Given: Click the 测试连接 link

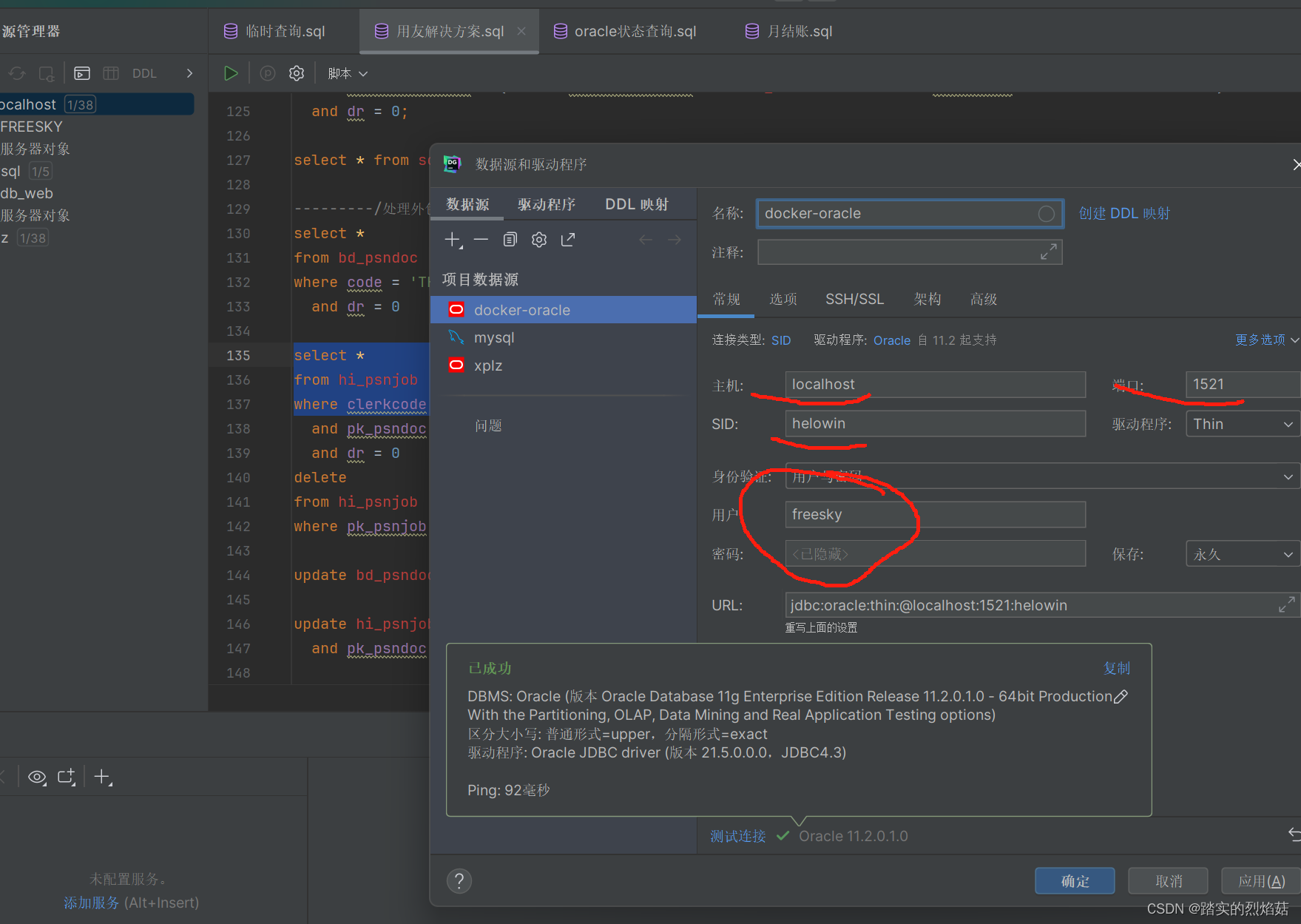Looking at the screenshot, I should pyautogui.click(x=737, y=836).
